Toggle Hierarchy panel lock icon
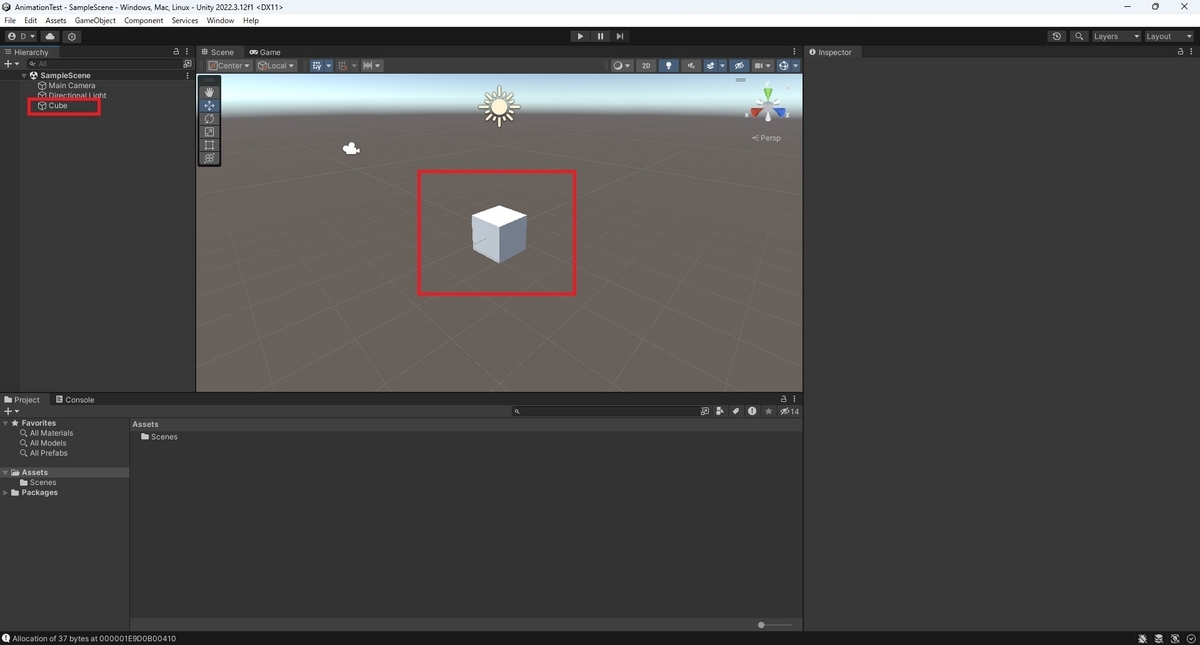The image size is (1200, 645). point(176,52)
